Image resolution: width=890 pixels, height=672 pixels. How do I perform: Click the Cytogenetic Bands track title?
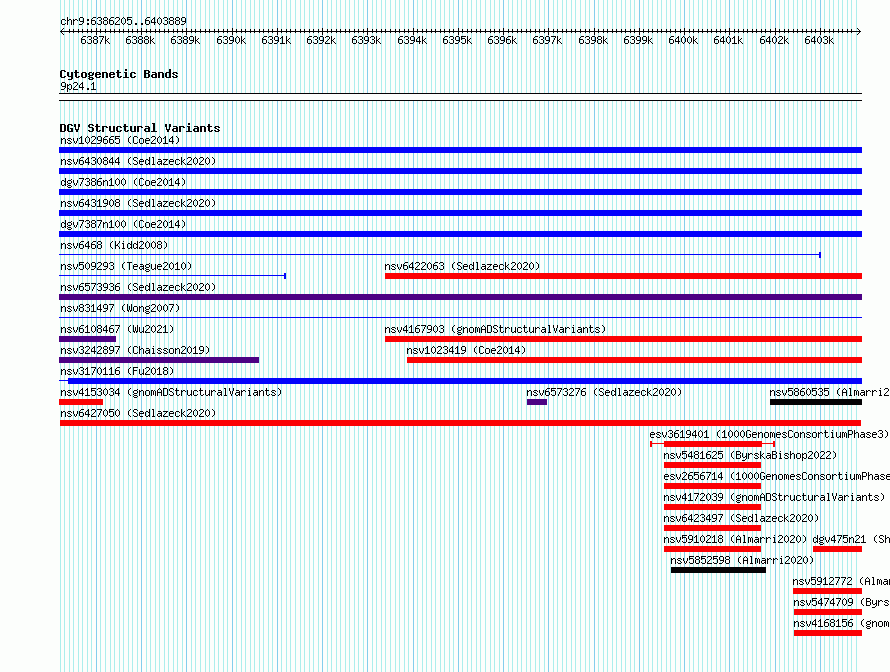tap(119, 74)
